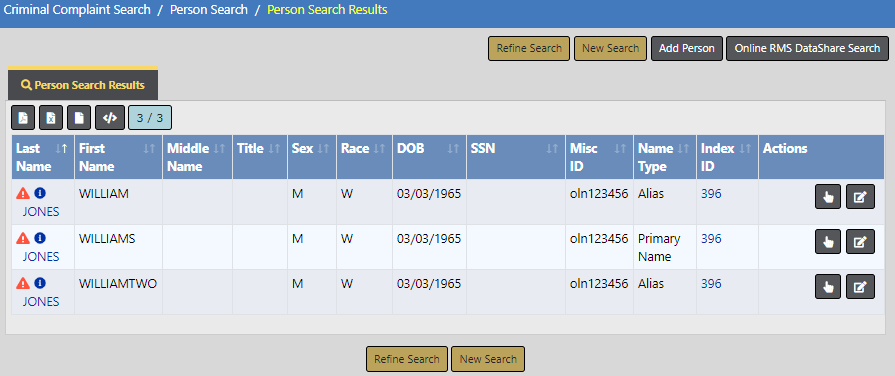Open the Online RMS DataShare Search
The image size is (895, 376).
tap(807, 48)
